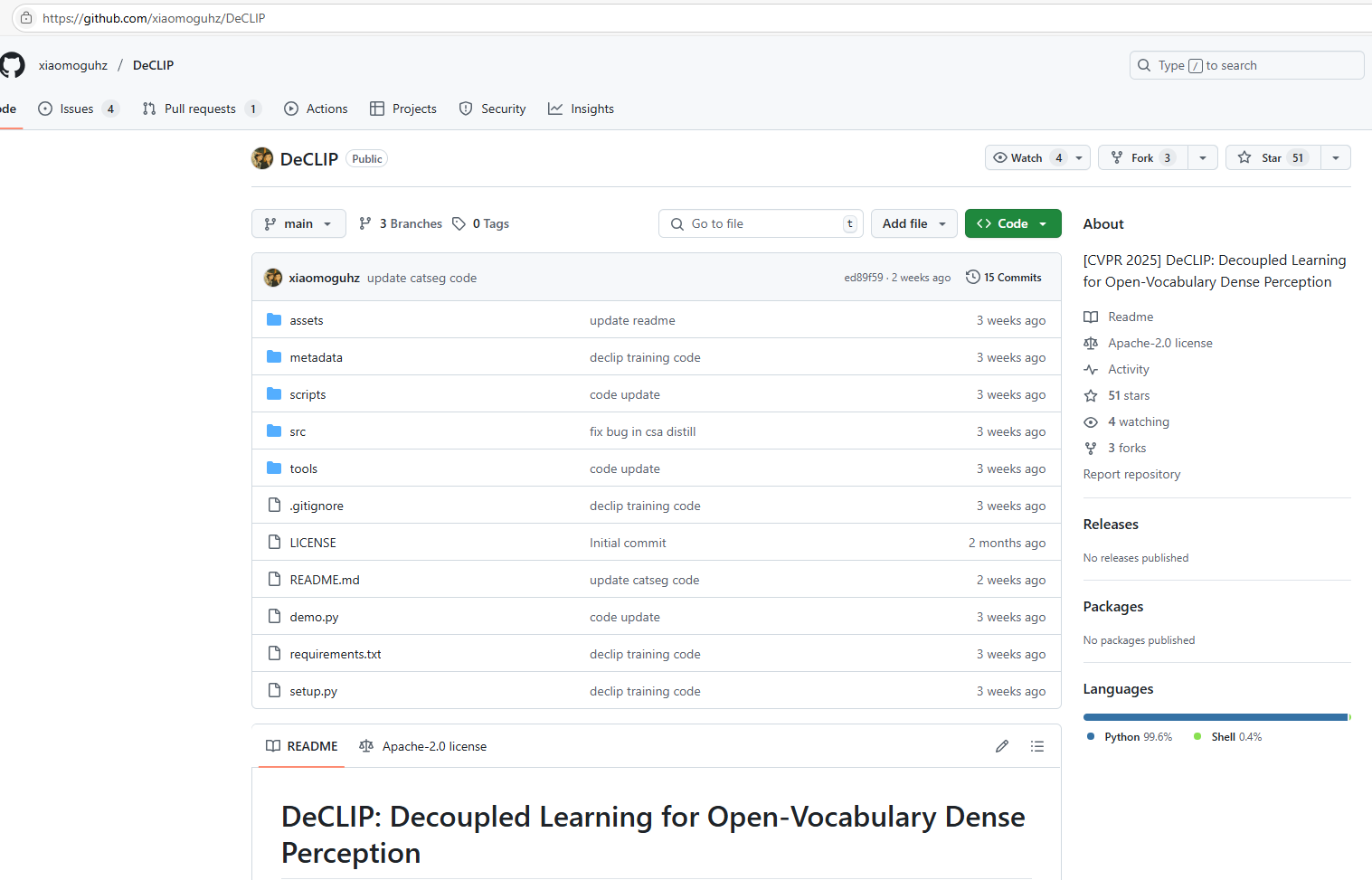Open the Star lists dropdown arrow
The image size is (1372, 880).
click(x=1336, y=157)
